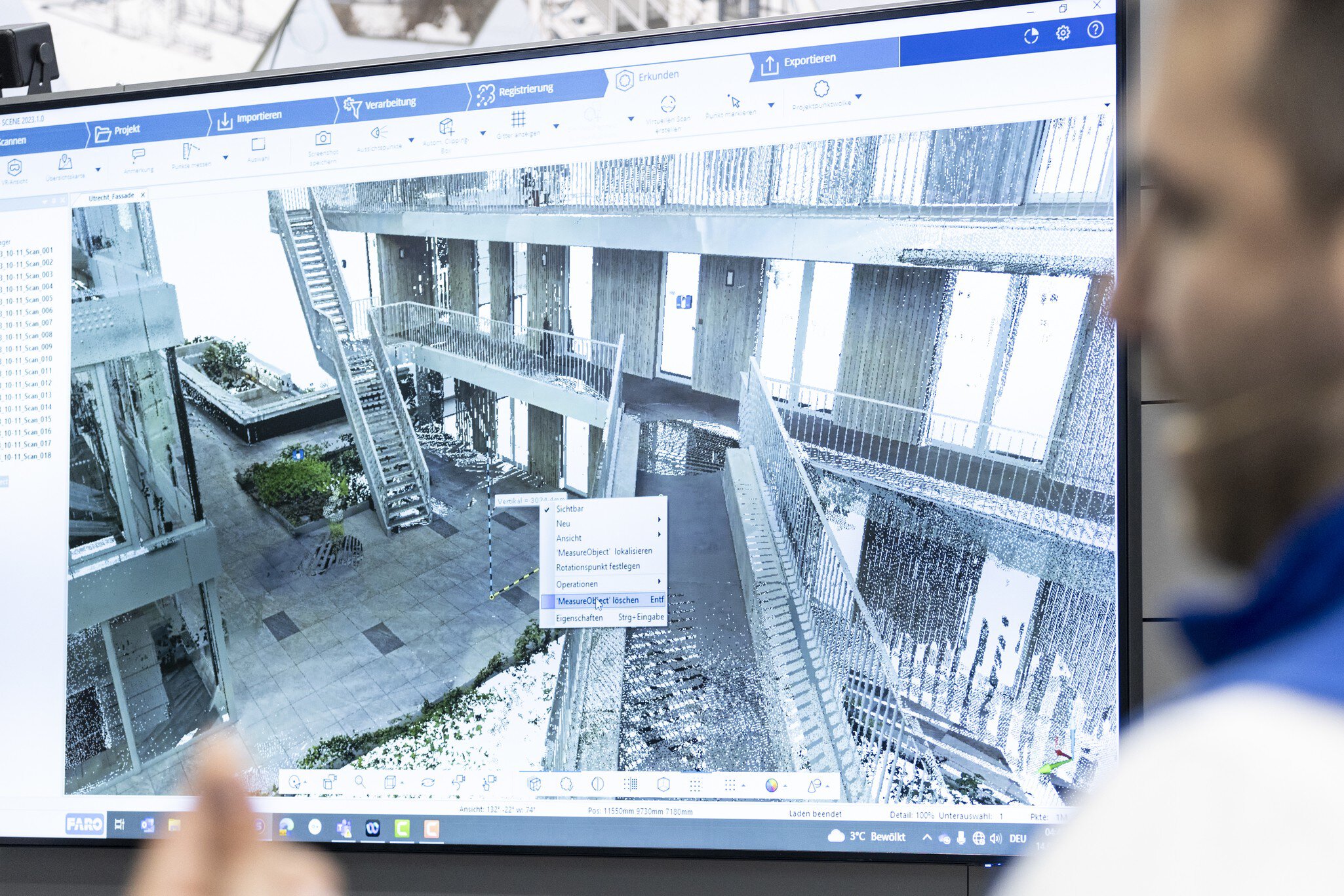
Task: Expand the Übersichtskarte dropdown arrow
Action: click(98, 170)
